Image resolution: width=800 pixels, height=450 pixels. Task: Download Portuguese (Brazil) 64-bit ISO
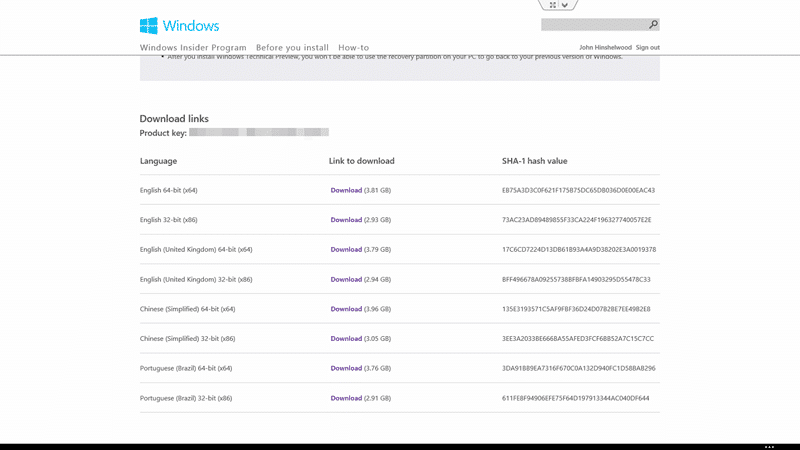click(x=346, y=368)
